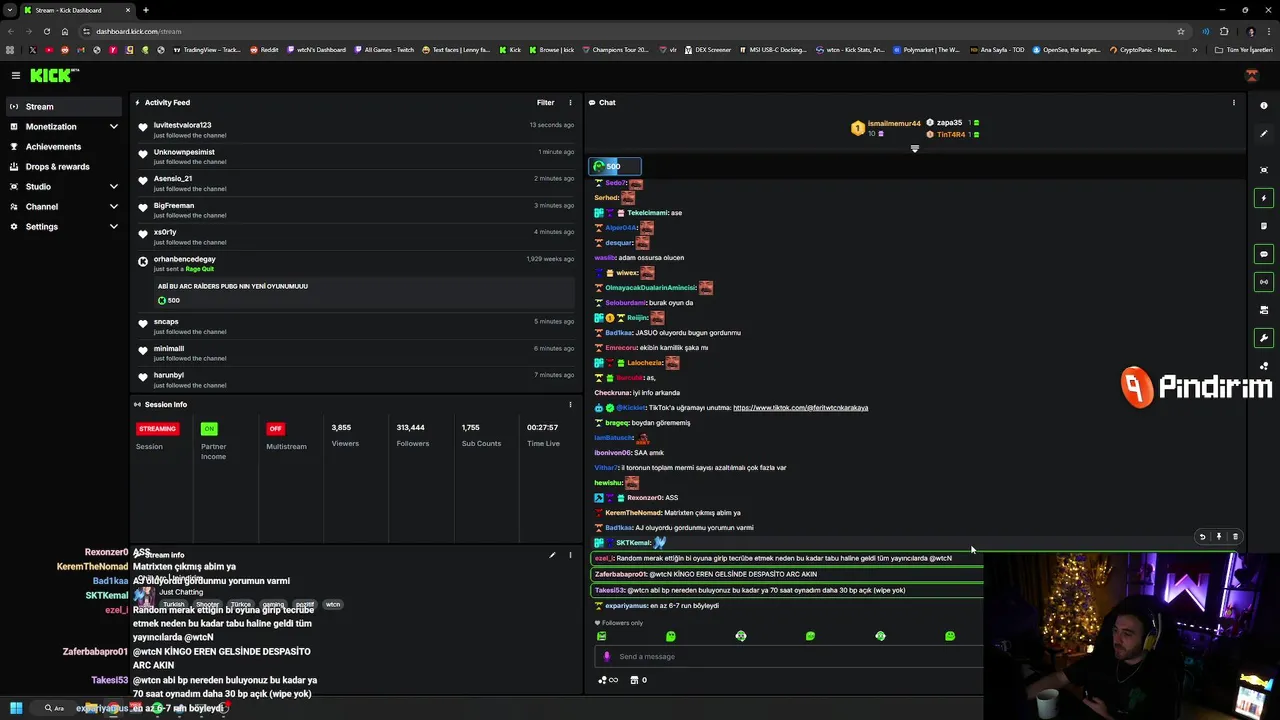Click pinned message from Zaferbabapro01
1280x720 pixels.
click(788, 574)
